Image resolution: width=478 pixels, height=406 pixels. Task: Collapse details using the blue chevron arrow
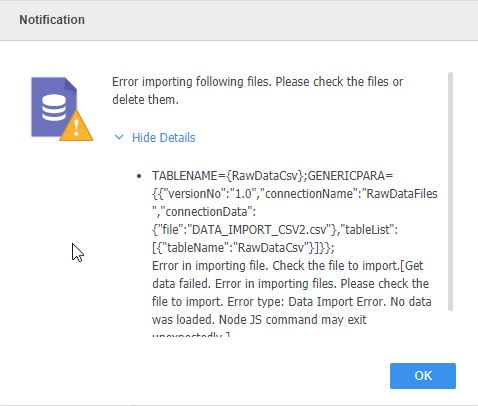[x=119, y=137]
